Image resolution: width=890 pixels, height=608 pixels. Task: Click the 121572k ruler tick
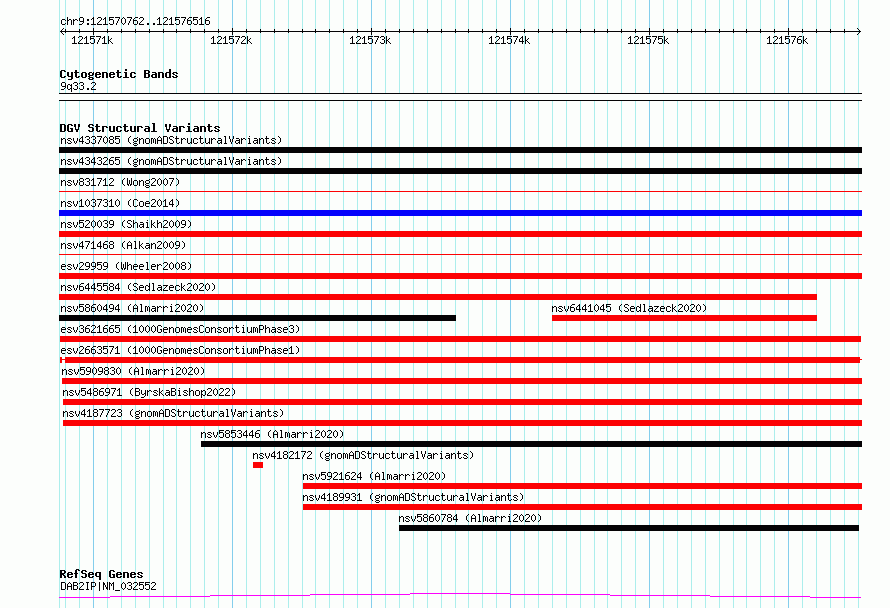(231, 40)
